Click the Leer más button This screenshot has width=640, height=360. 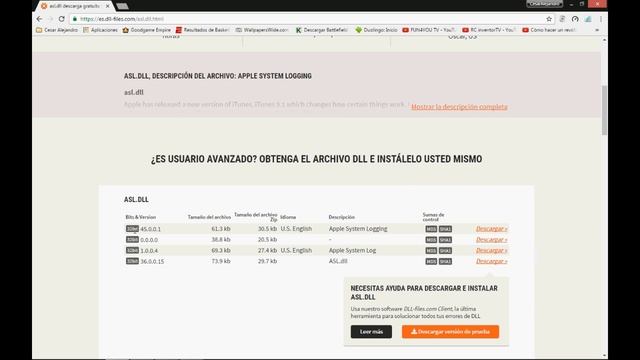(x=371, y=331)
